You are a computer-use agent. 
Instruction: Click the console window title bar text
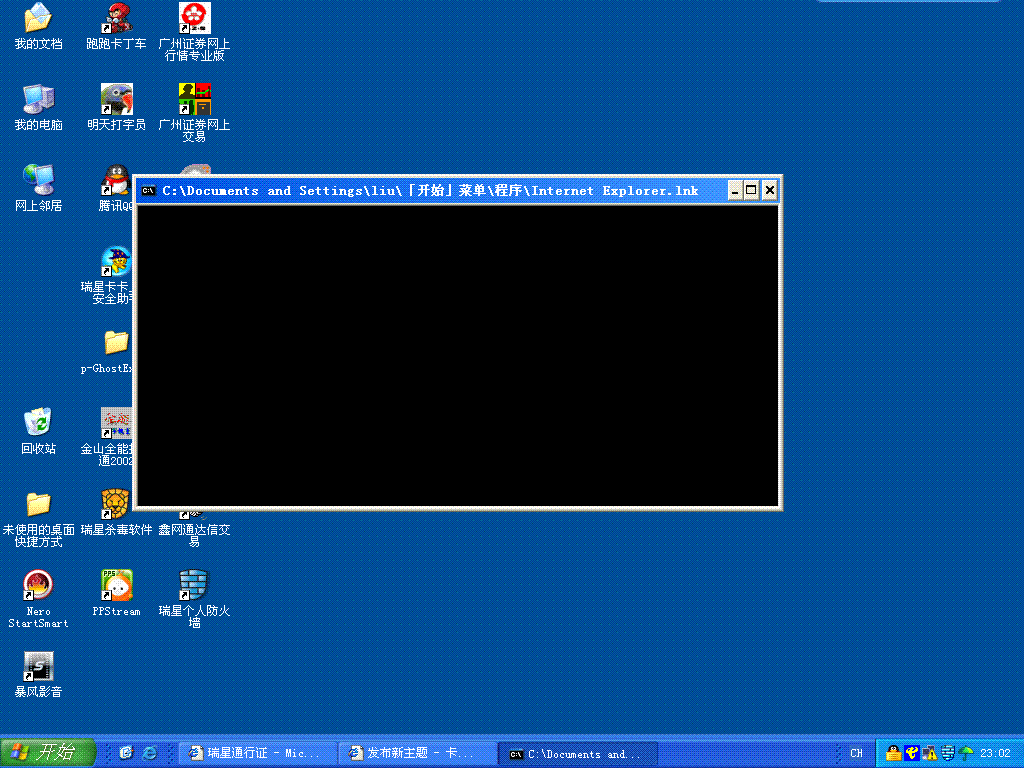pyautogui.click(x=430, y=191)
